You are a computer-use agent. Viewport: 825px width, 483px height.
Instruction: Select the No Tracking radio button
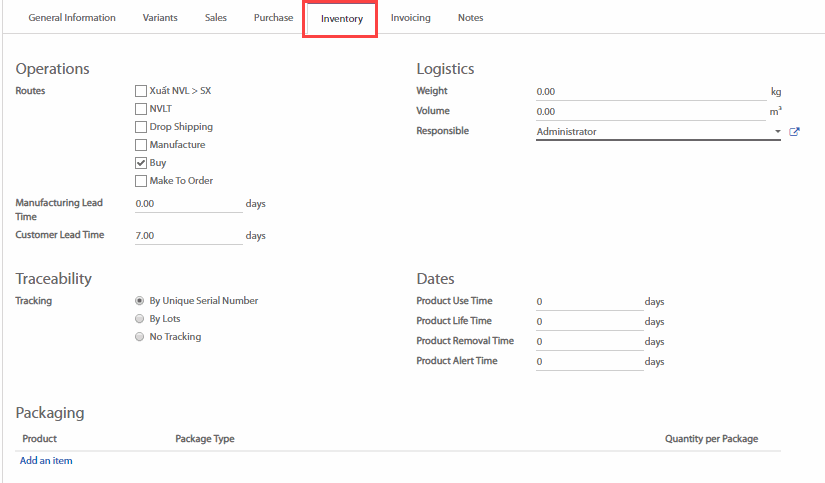(139, 337)
